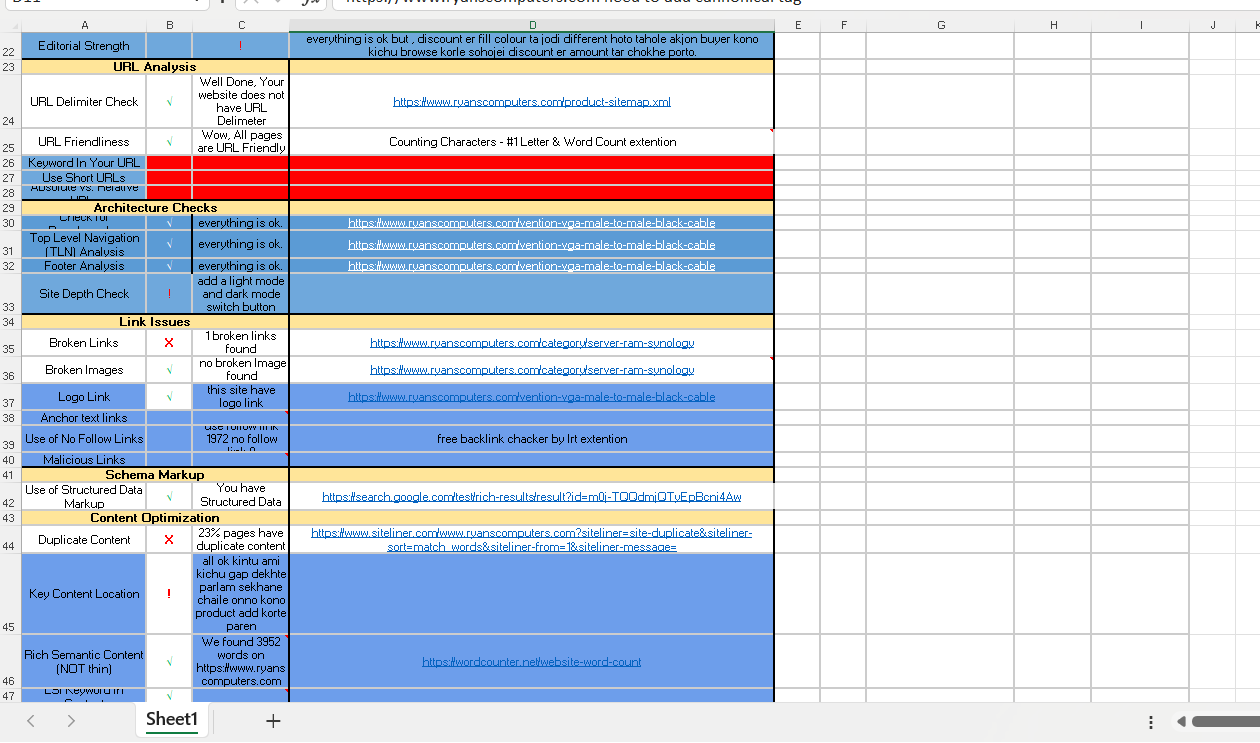
Task: Click the green check for URL Delimiter Check
Action: (169, 102)
